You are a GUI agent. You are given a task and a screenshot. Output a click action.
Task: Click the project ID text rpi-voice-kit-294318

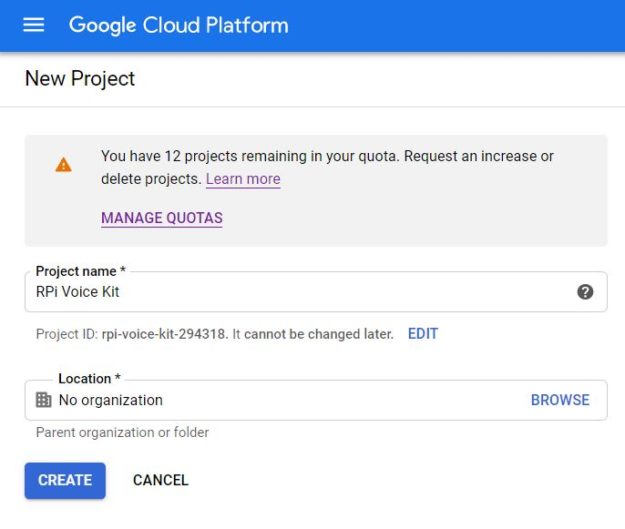(x=164, y=334)
